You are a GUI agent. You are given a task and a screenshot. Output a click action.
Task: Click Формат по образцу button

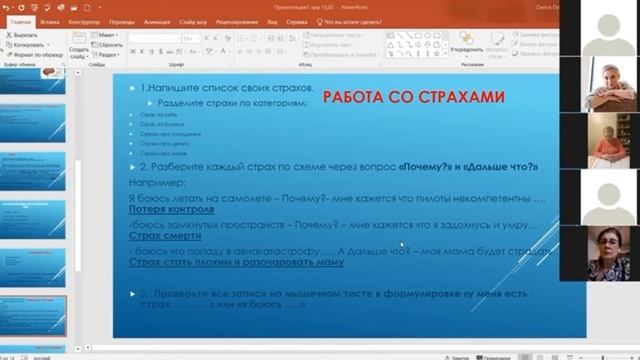click(x=35, y=54)
